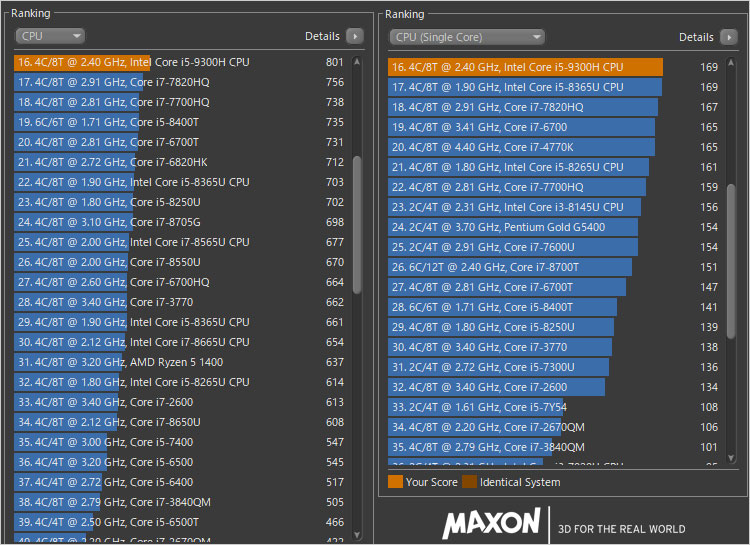Select single core row 31 Core i5-7300U
750x545 pixels.
pos(554,367)
